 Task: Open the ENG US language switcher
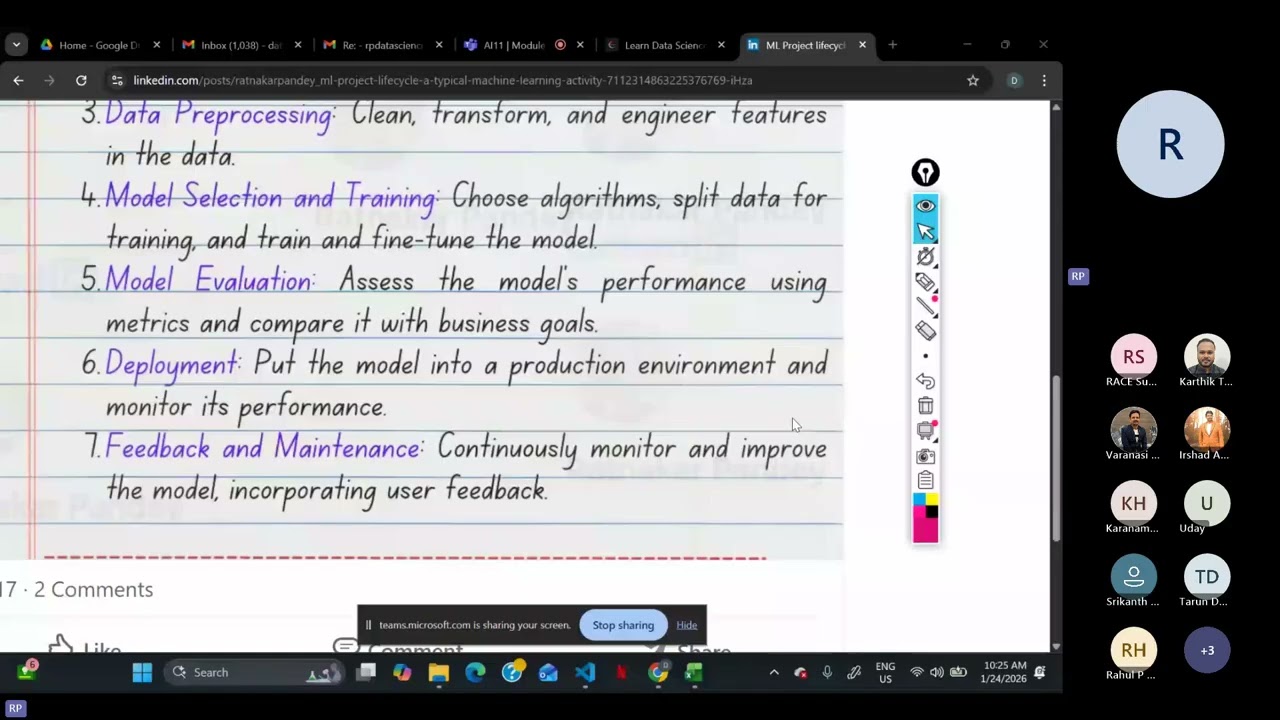(885, 673)
